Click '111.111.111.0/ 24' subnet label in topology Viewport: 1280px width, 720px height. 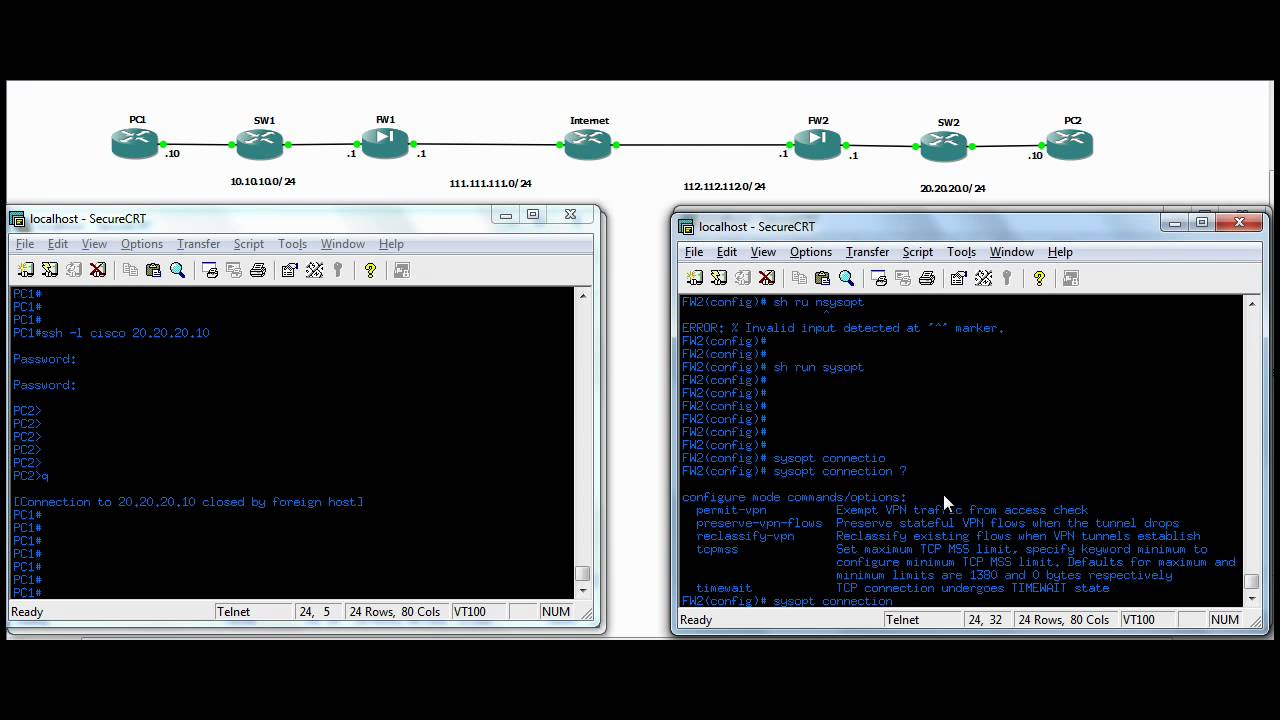pos(490,184)
